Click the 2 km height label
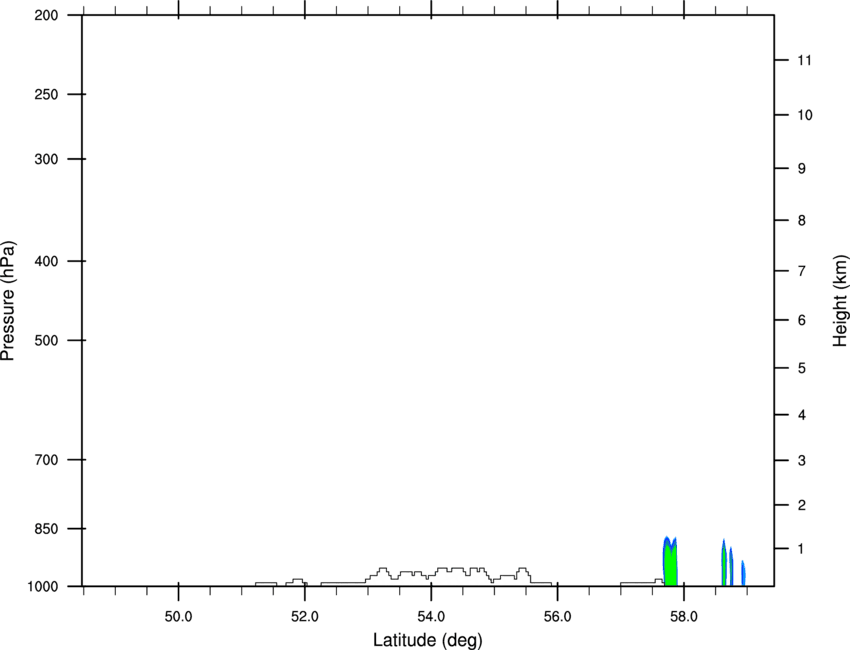 (802, 505)
